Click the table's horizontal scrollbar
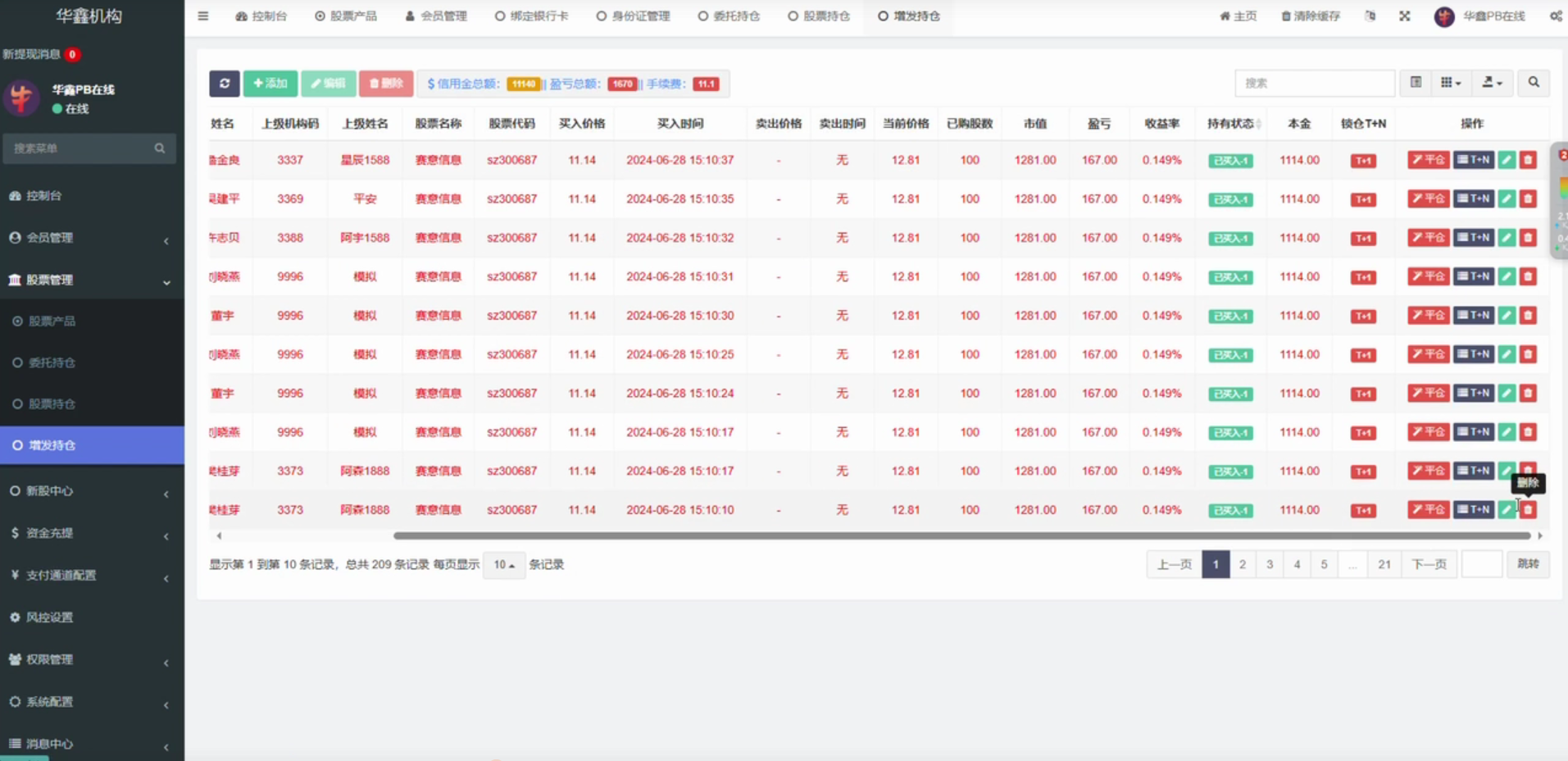The height and width of the screenshot is (761, 1568). click(961, 535)
